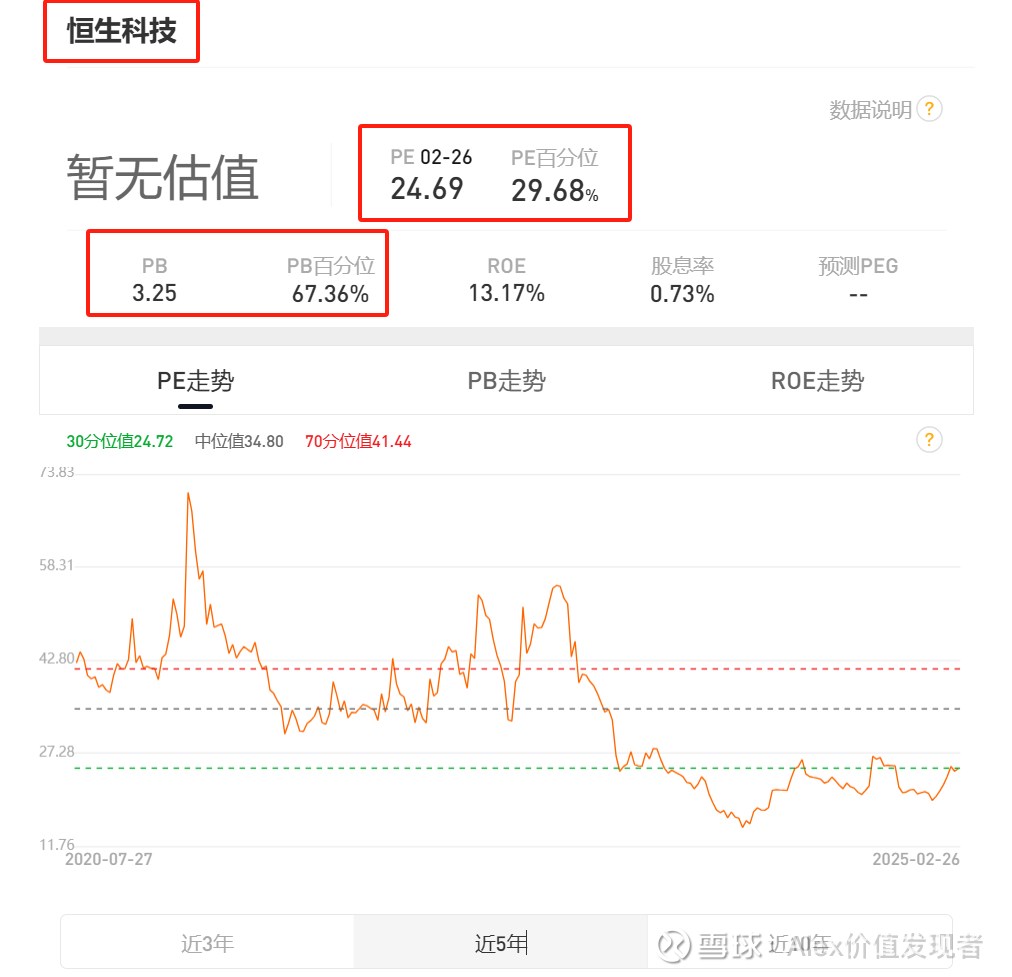Click the 中位值34.80 legend label
Image resolution: width=1012 pixels, height=977 pixels.
[x=239, y=441]
